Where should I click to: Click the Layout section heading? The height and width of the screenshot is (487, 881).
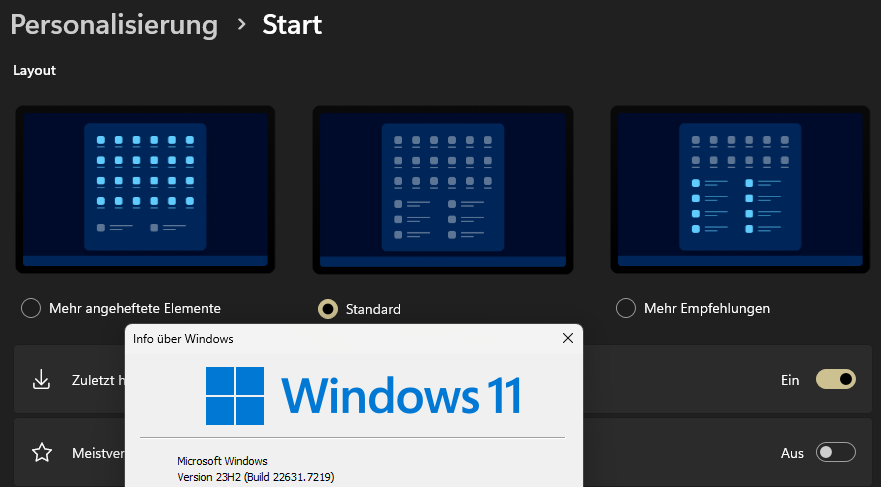(x=34, y=71)
